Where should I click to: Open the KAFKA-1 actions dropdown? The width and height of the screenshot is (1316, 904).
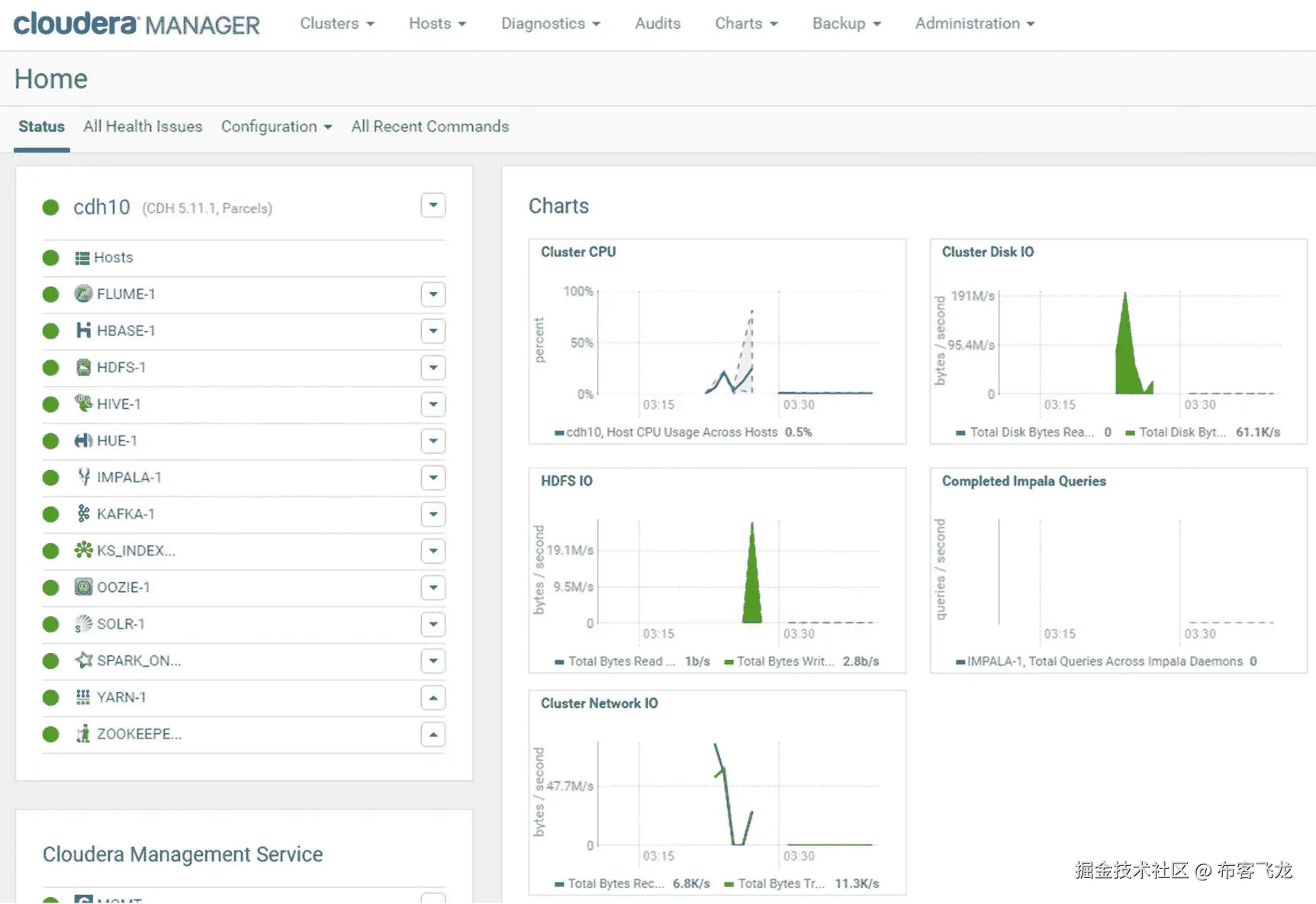[x=433, y=514]
